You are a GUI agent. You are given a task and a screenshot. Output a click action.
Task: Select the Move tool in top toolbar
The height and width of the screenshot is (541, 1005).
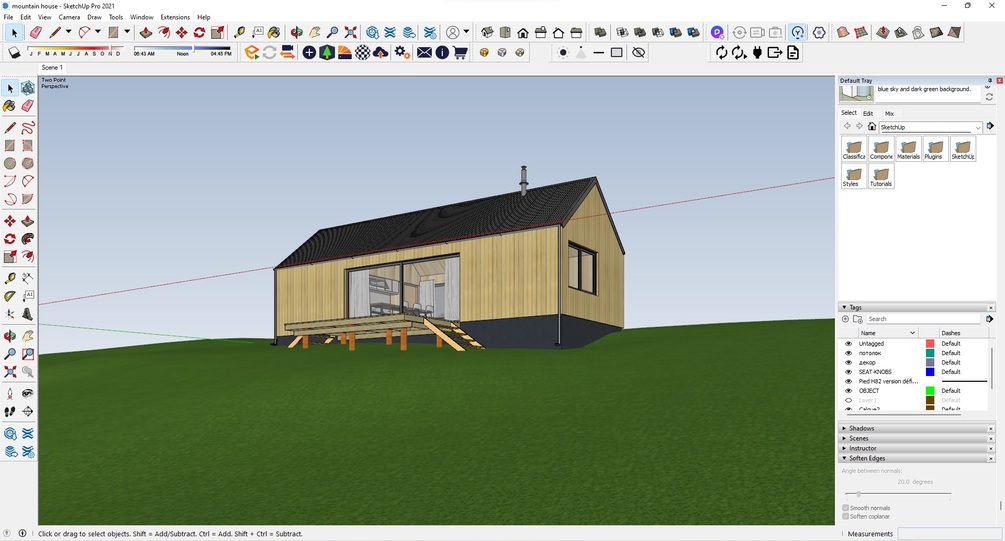pyautogui.click(x=181, y=32)
